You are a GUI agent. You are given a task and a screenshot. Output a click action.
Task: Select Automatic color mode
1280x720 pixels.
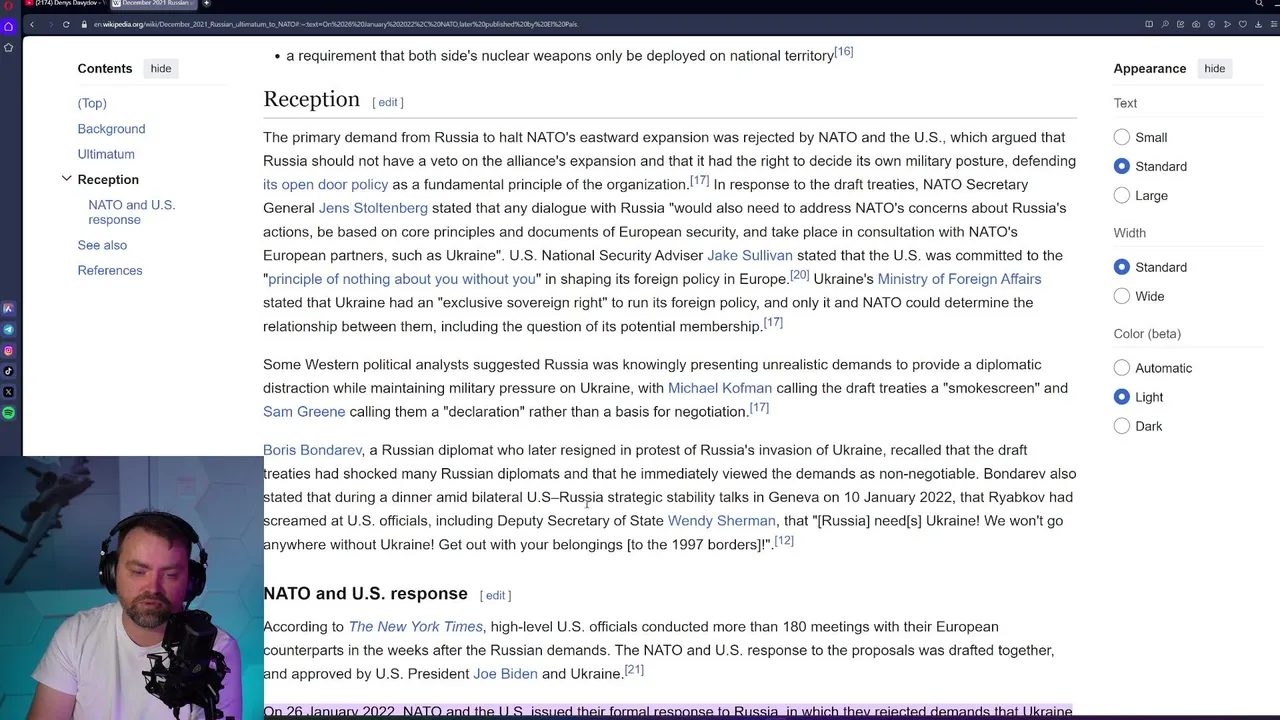(1122, 368)
